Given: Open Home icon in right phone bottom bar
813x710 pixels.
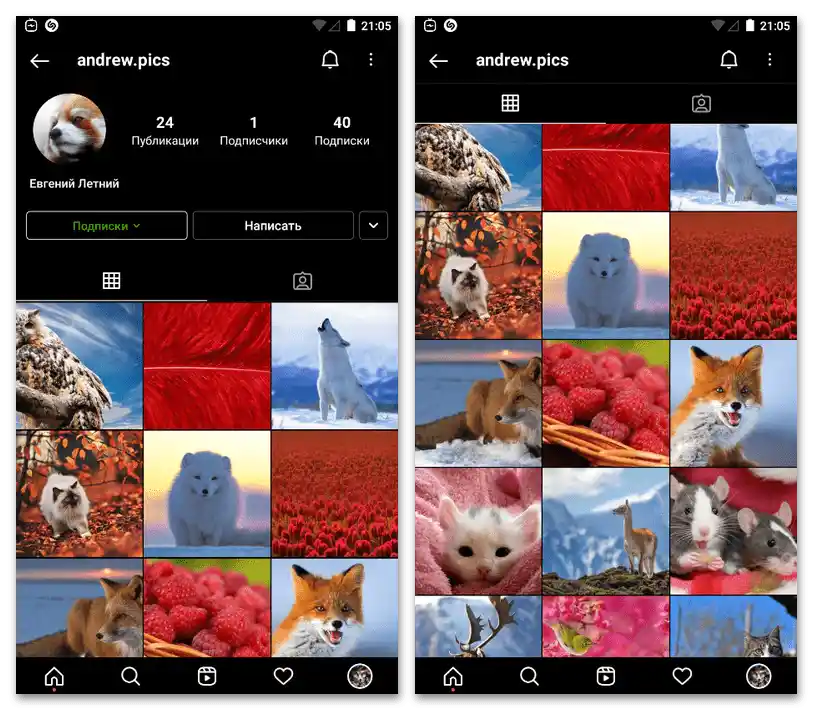Looking at the screenshot, I should tap(453, 677).
